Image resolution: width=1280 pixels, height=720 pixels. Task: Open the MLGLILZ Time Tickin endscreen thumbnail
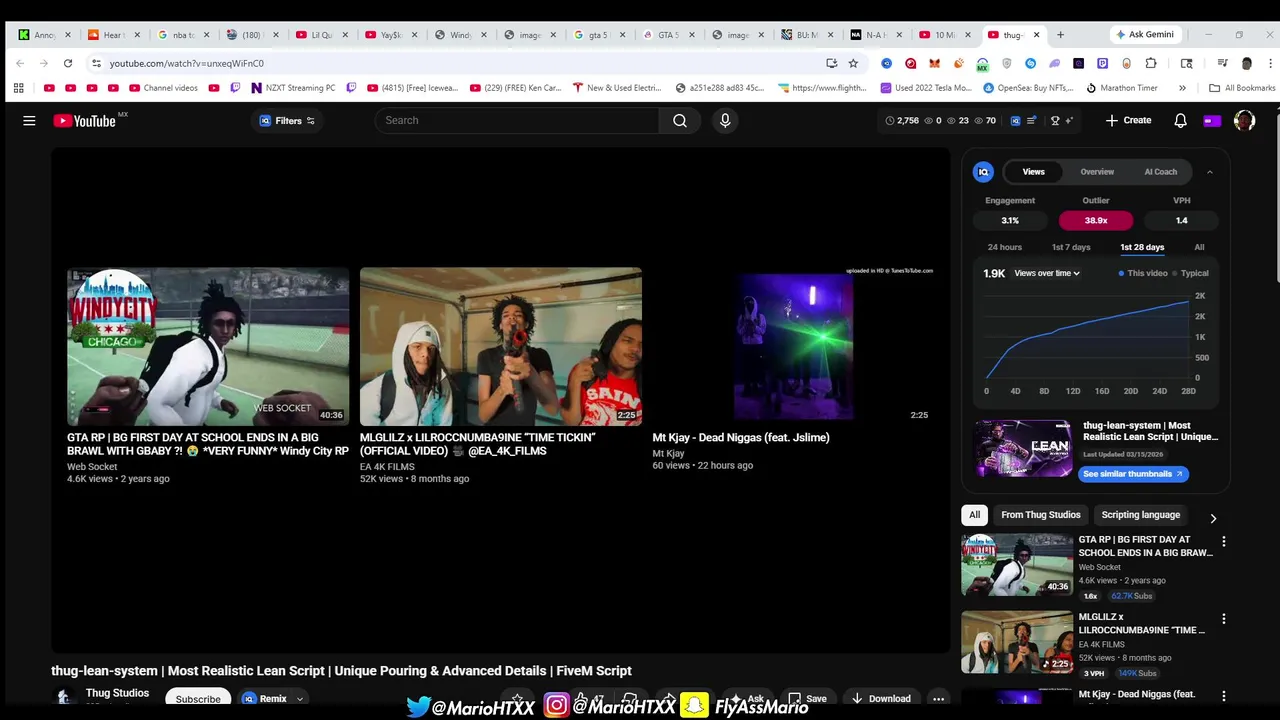coord(501,347)
